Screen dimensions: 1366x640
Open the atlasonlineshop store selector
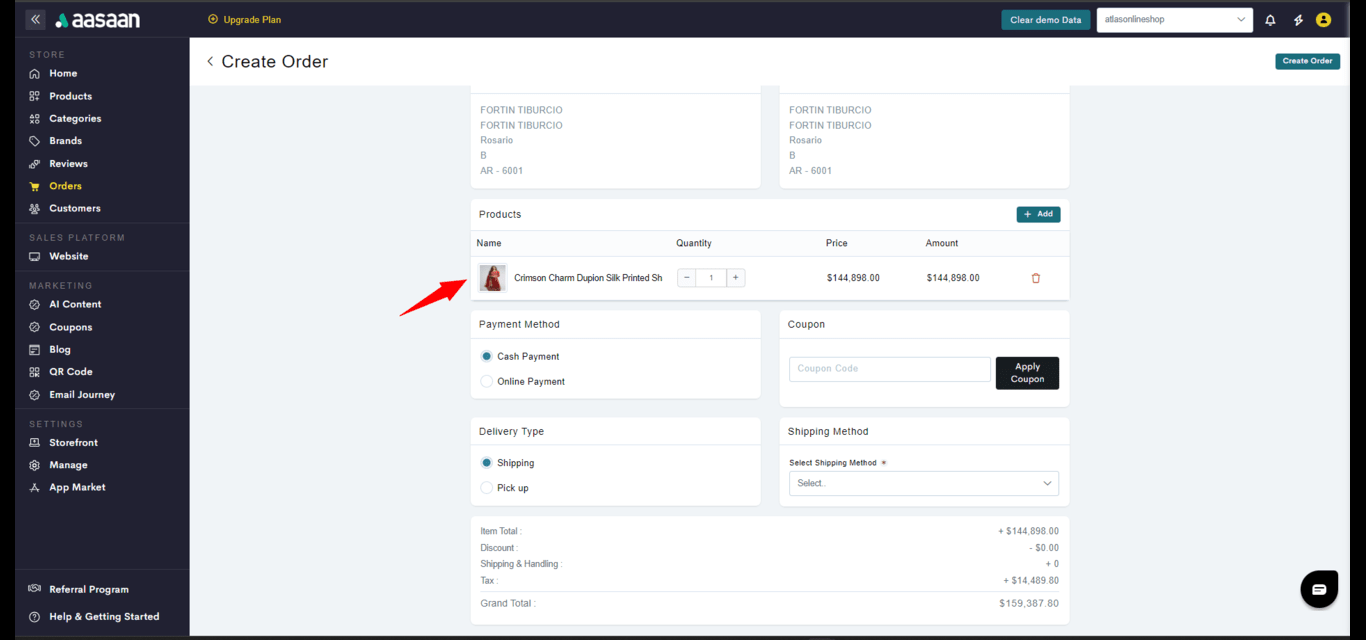point(1174,20)
